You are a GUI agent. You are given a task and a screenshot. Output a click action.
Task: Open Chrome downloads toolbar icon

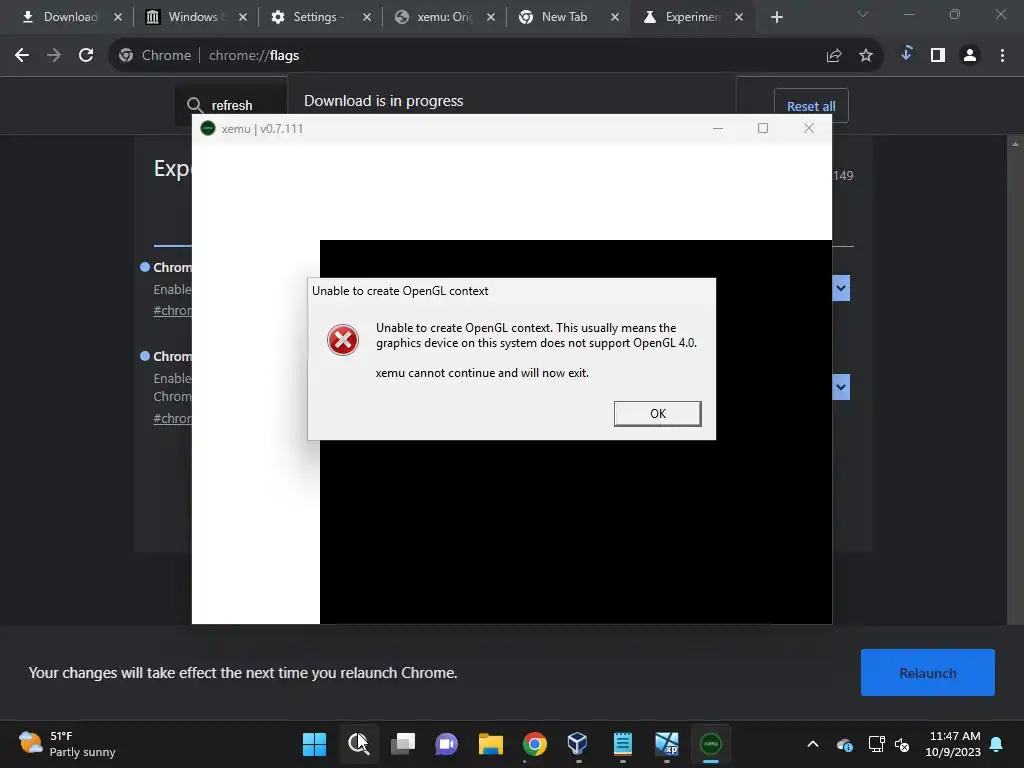coord(906,54)
